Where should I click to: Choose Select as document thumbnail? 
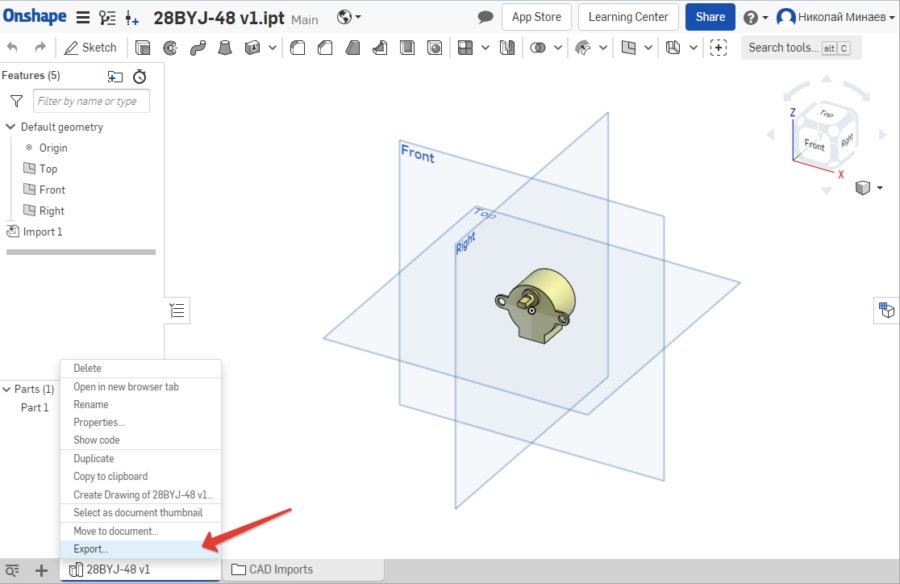(141, 513)
